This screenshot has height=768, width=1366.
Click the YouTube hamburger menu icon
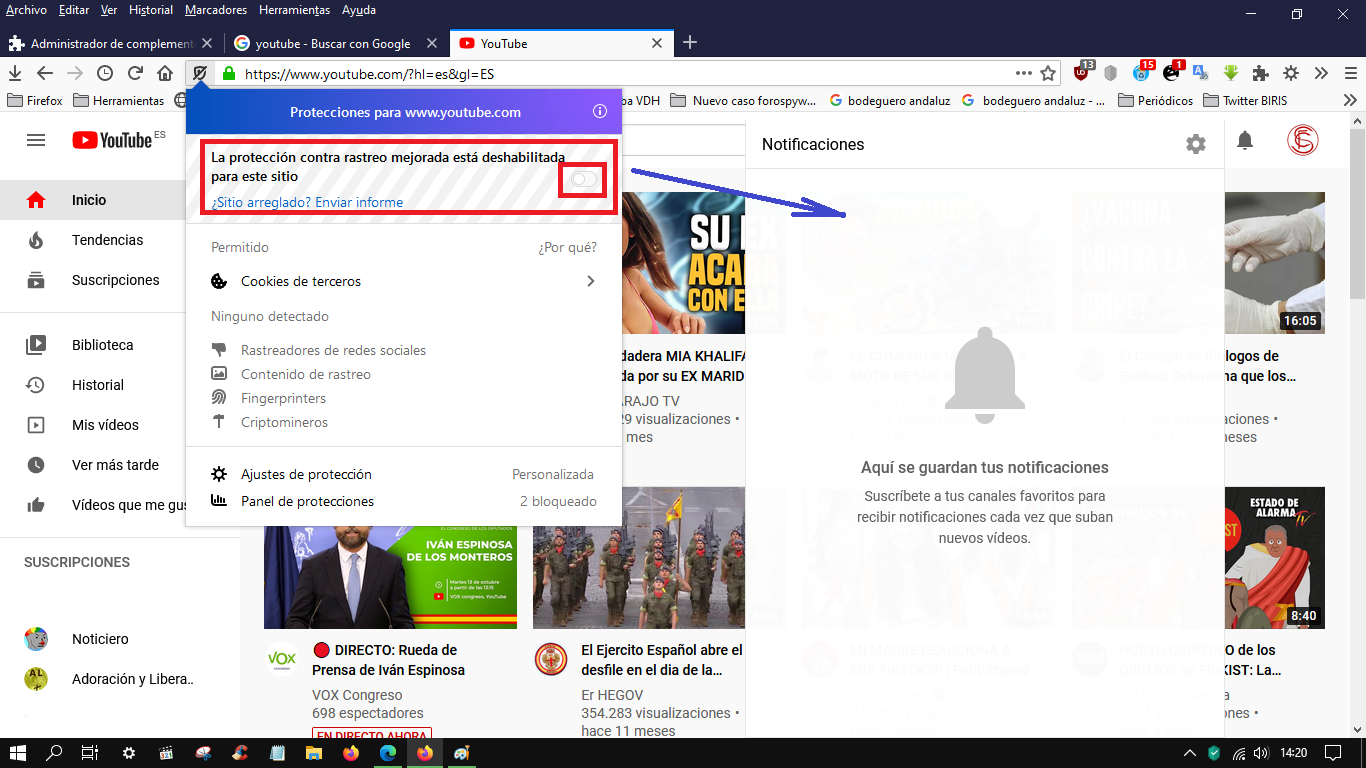point(36,140)
